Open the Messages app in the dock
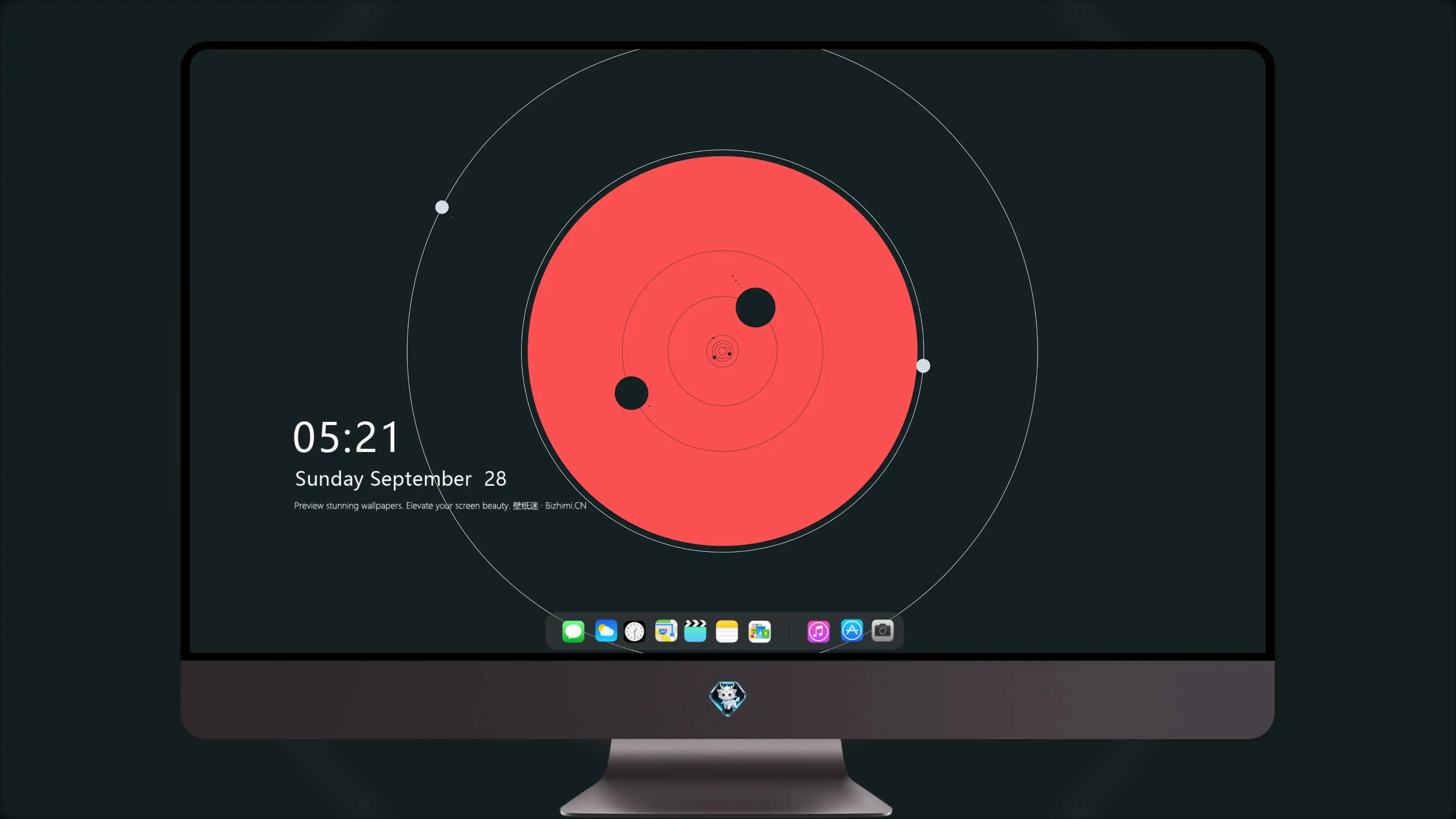 [573, 631]
